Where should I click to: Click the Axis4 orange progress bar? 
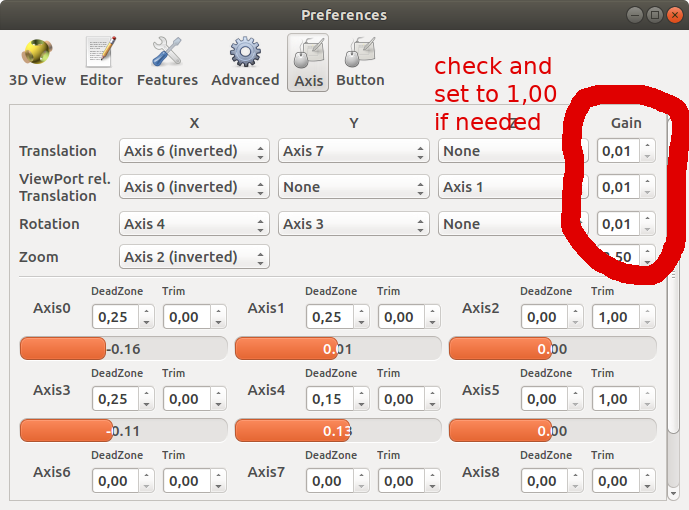(338, 430)
